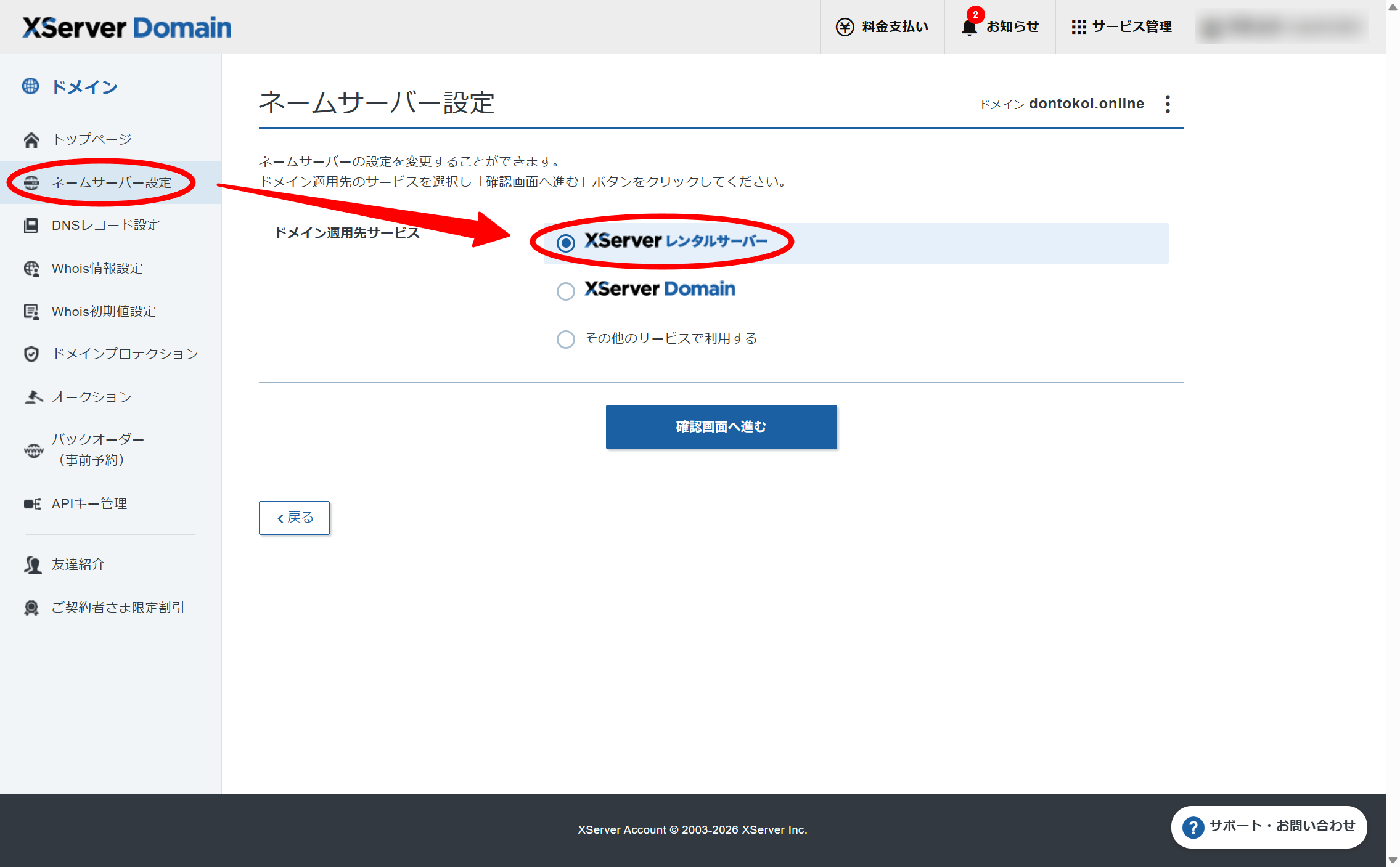Click the support question mark icon

1193,827
